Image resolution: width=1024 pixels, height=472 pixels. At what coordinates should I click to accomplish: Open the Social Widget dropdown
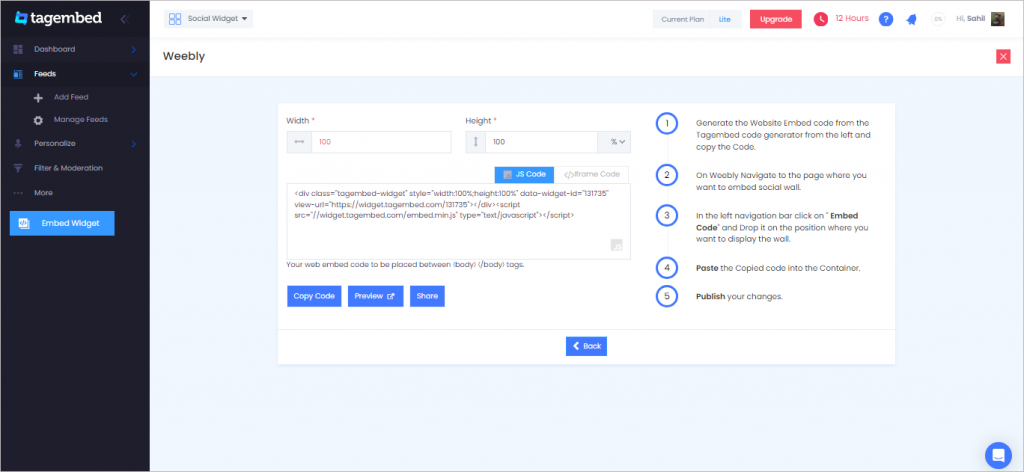click(208, 19)
